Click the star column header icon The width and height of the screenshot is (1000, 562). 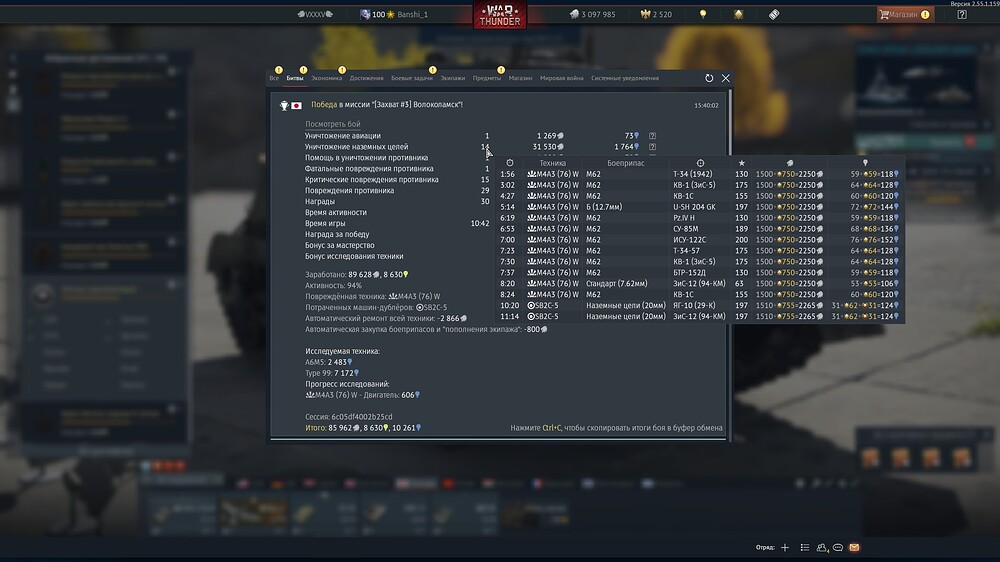tap(741, 163)
